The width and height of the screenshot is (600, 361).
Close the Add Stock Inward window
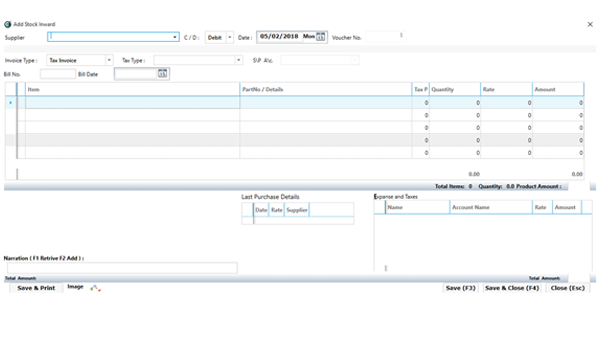pos(590,24)
